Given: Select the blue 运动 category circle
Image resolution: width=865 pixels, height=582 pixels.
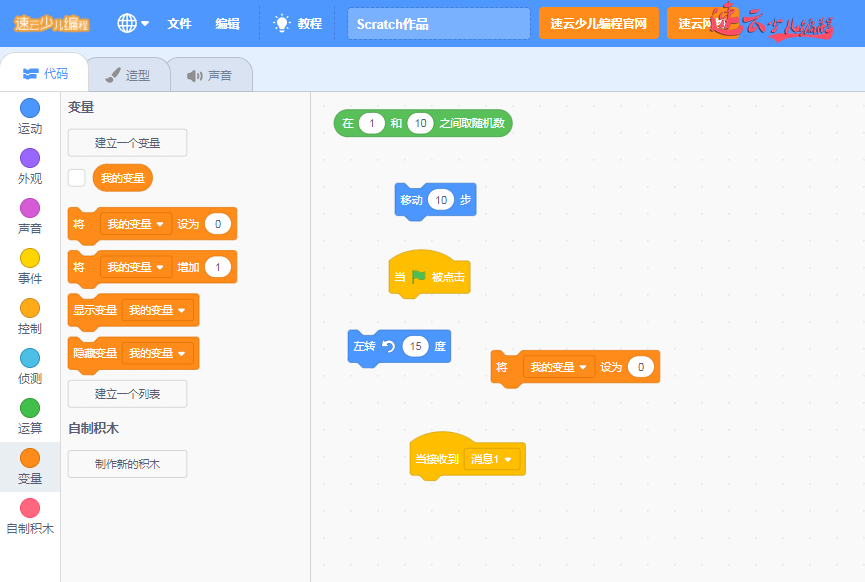Looking at the screenshot, I should click(30, 108).
